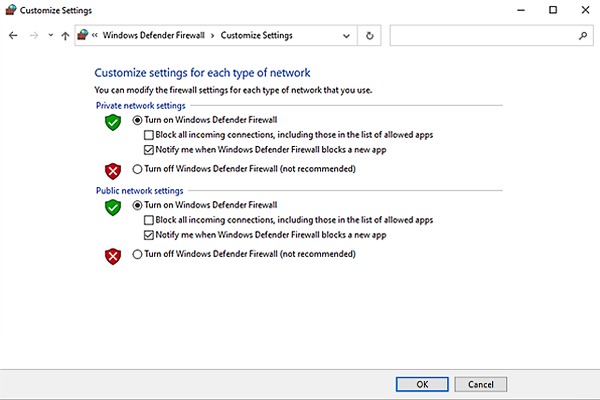This screenshot has width=600, height=400.
Task: Click Customize Settings breadcrumb
Action: click(x=256, y=35)
